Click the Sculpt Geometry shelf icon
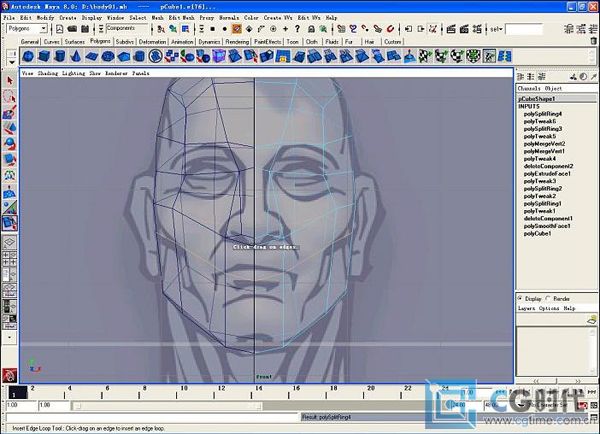 [409, 56]
